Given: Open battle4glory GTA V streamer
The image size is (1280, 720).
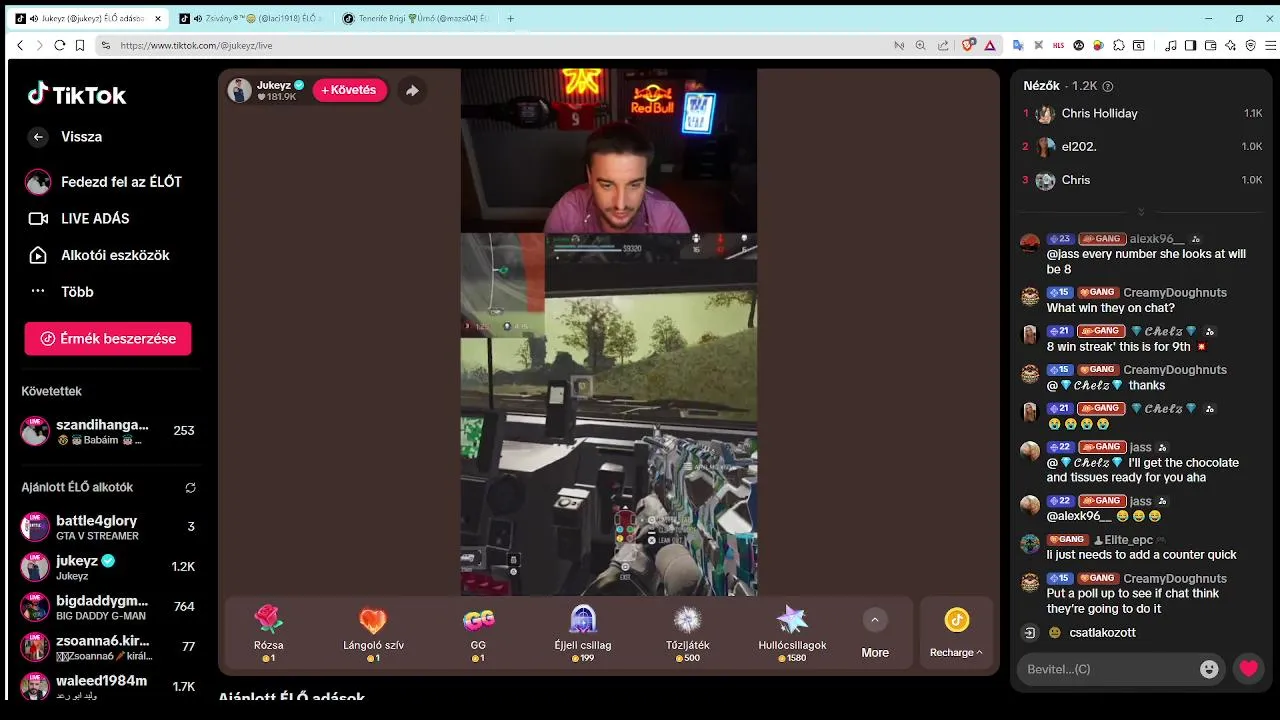Looking at the screenshot, I should (x=108, y=527).
